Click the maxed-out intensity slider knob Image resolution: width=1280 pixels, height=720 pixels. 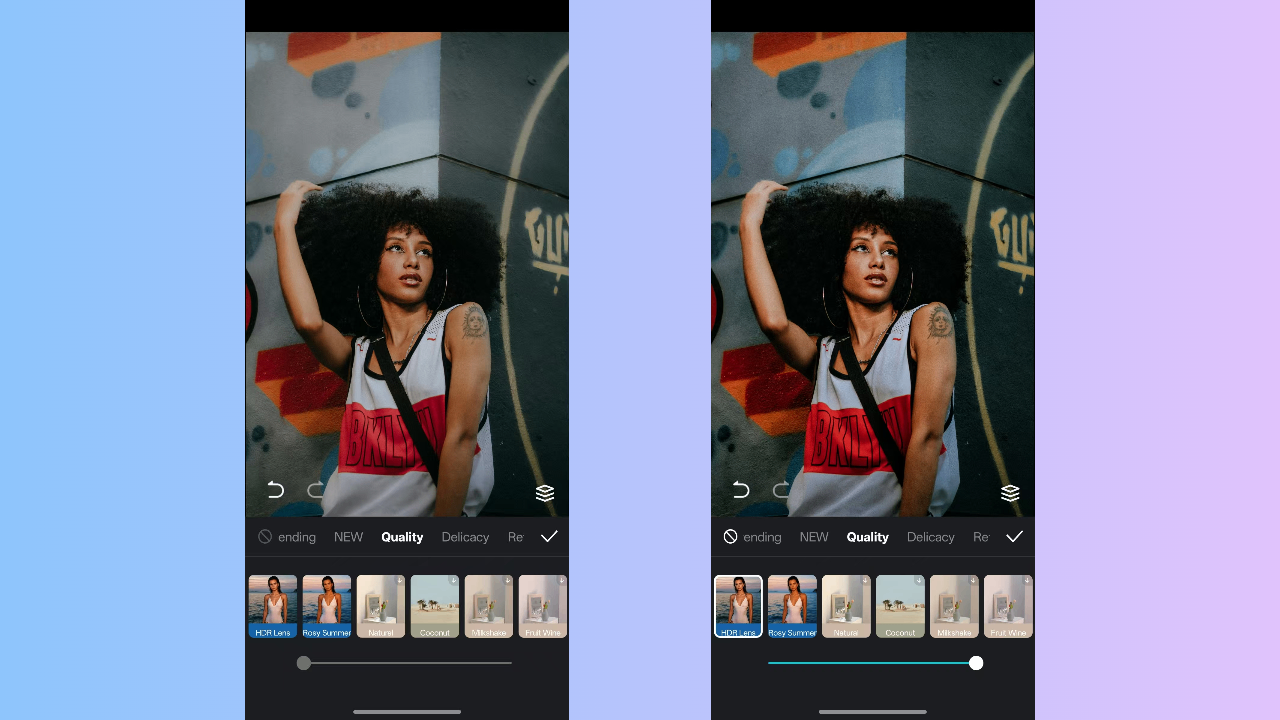click(976, 663)
